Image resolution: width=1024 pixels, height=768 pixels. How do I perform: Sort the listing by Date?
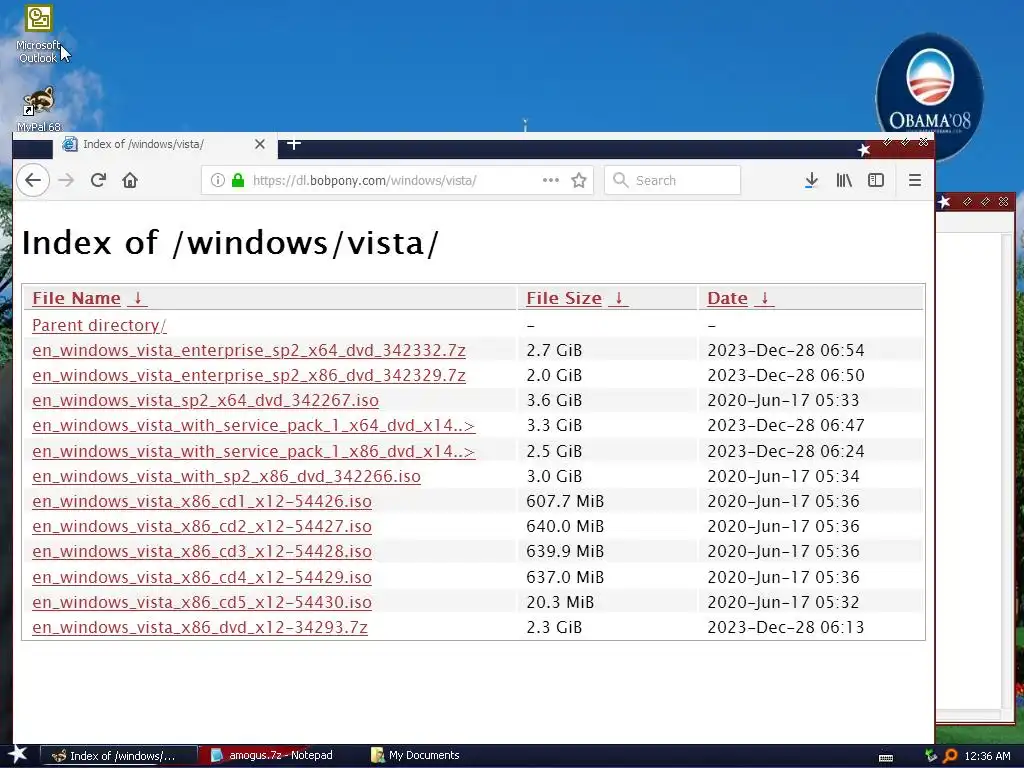(x=727, y=298)
